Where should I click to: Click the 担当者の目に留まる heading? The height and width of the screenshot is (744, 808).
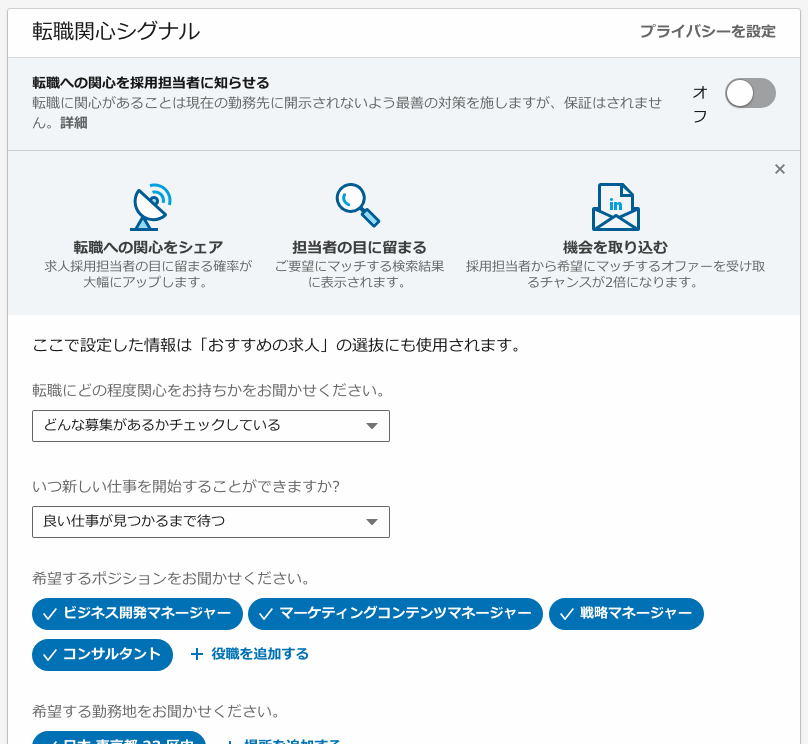point(359,247)
